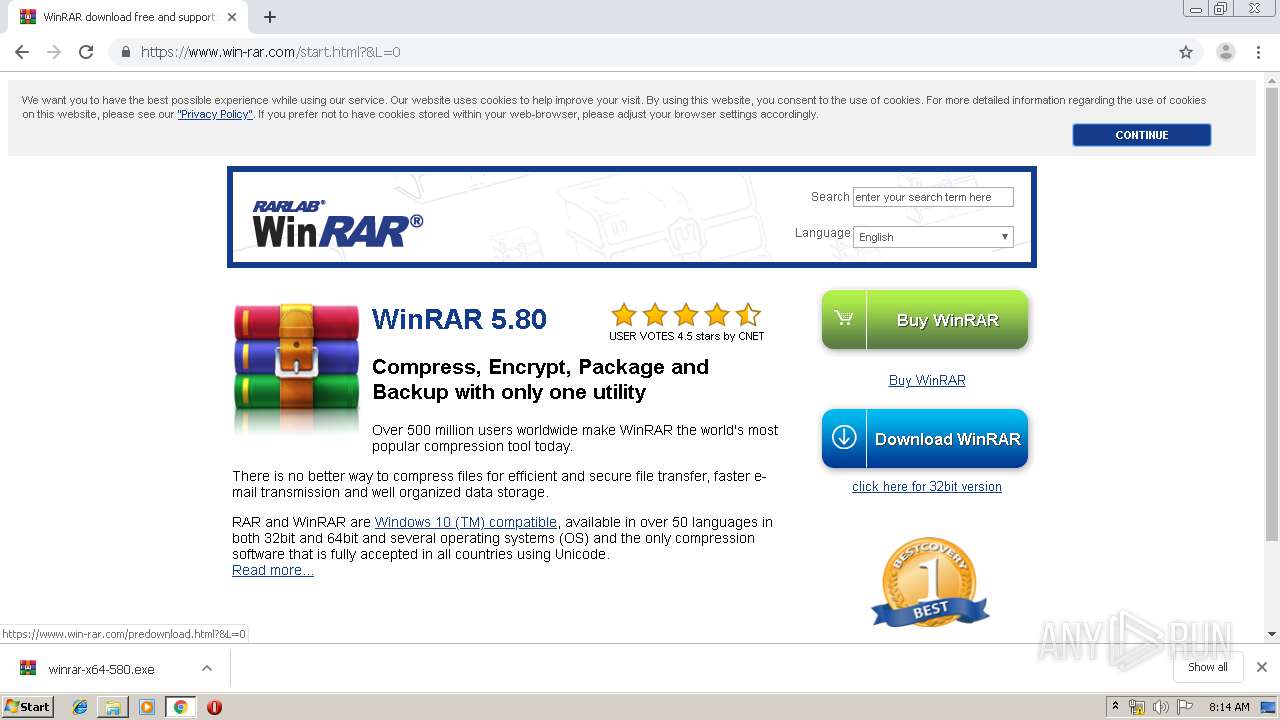This screenshot has height=720, width=1280.
Task: Expand options chevron for winrar-x64-580.exe download
Action: point(206,668)
